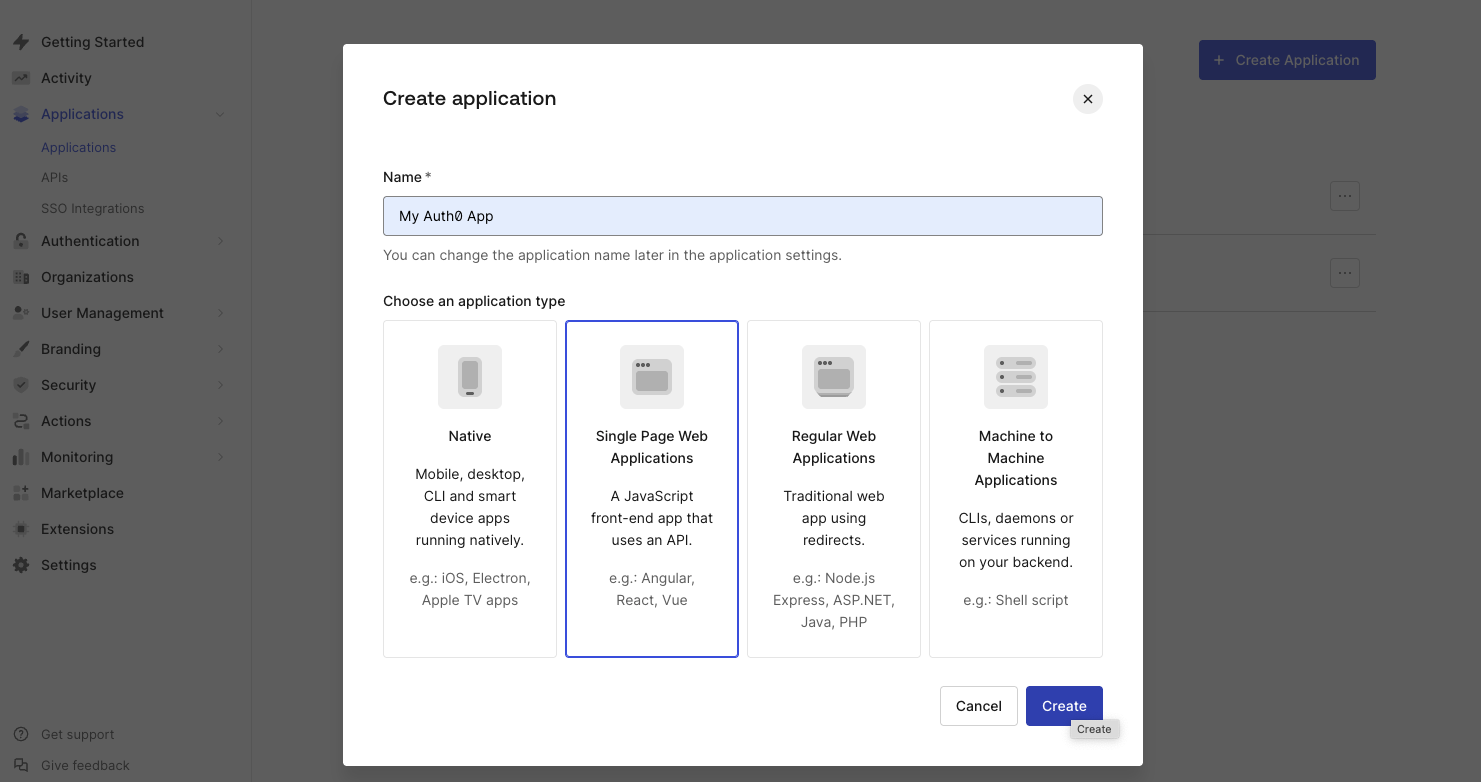Click the Monitoring bars icon
This screenshot has height=782, width=1481.
20,456
